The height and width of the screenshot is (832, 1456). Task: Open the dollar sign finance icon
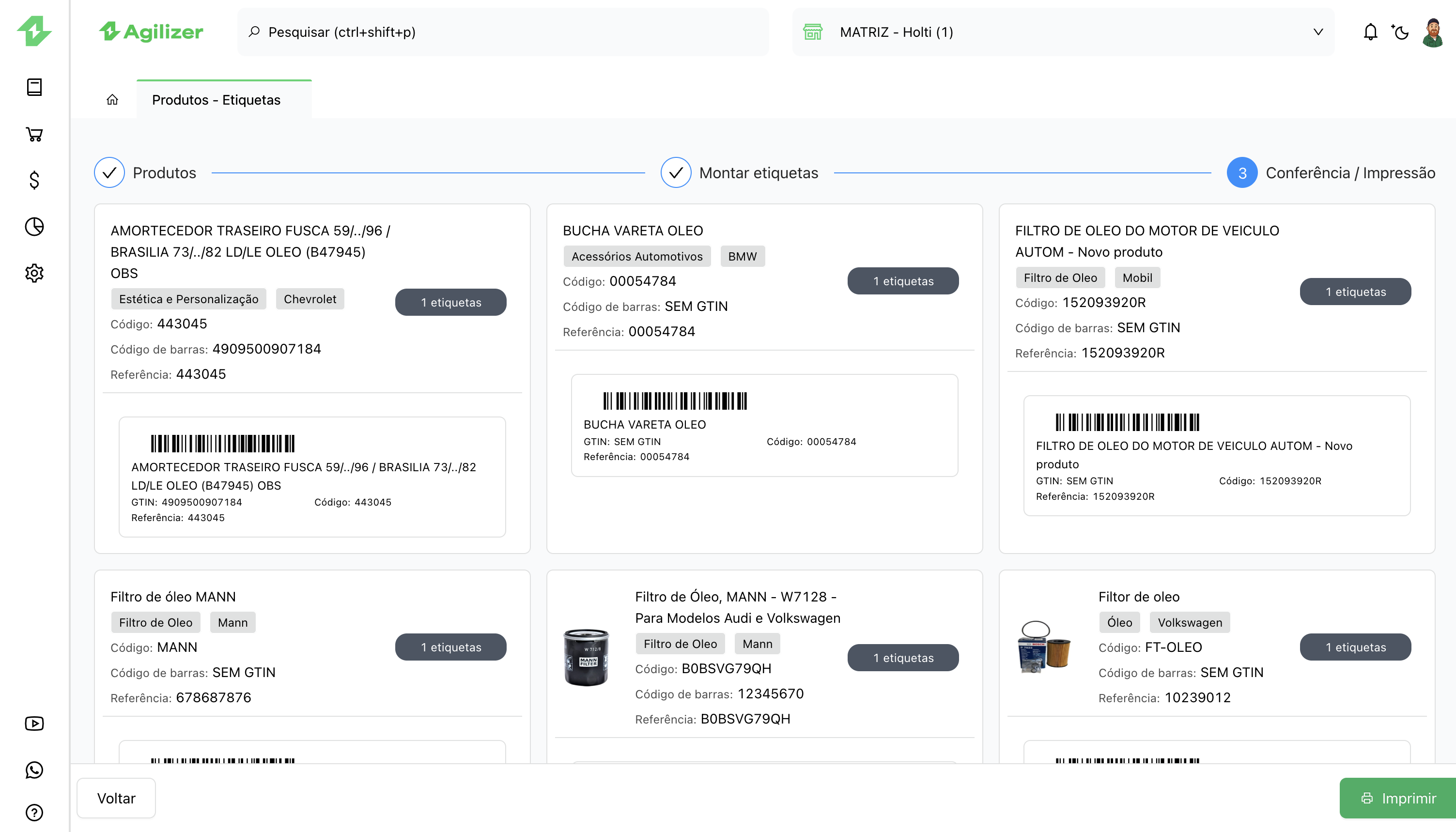(34, 180)
